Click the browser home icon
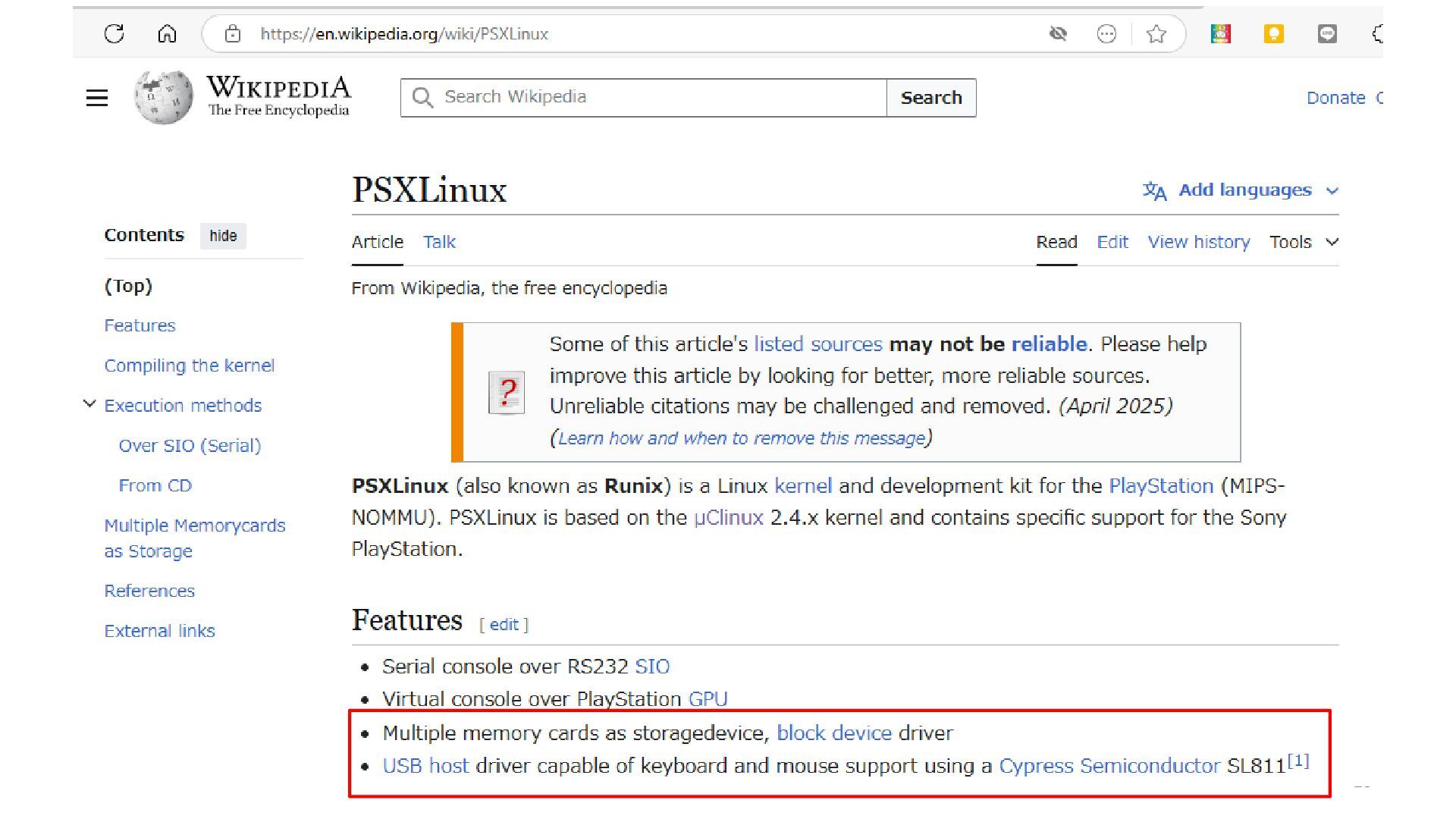This screenshot has height=819, width=1456. click(x=167, y=34)
